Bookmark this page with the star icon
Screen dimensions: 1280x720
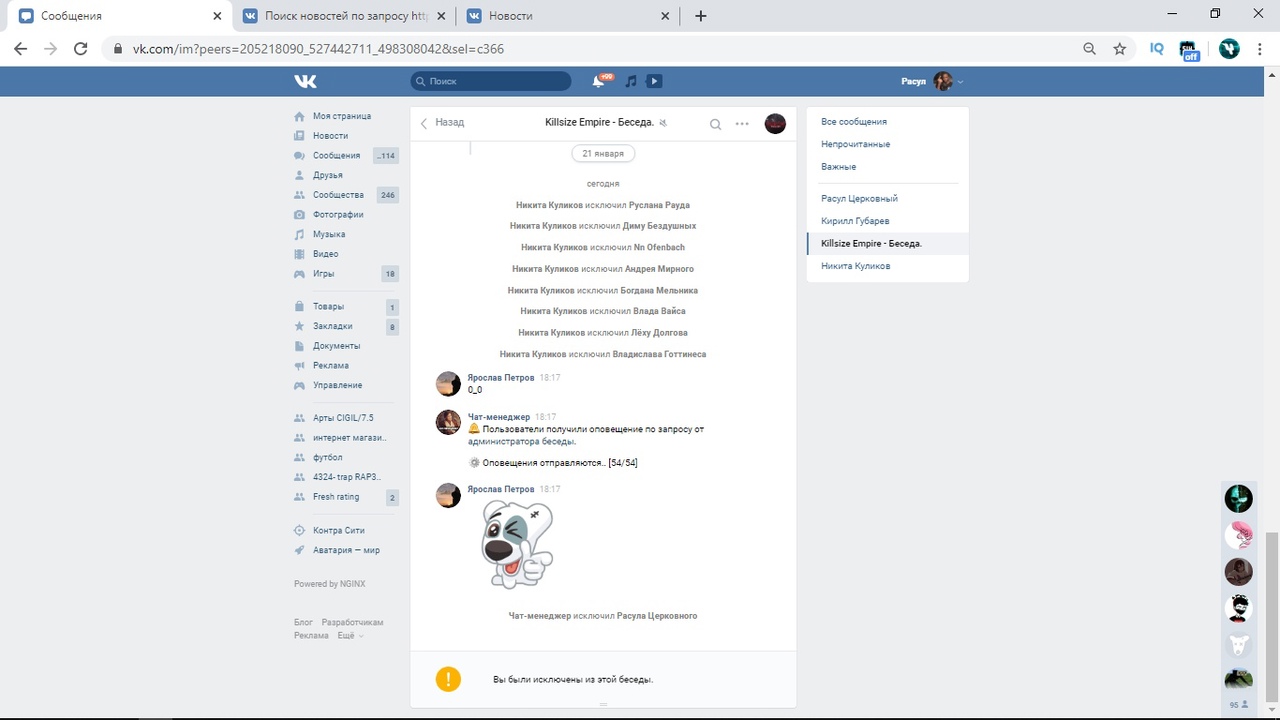coord(1119,48)
